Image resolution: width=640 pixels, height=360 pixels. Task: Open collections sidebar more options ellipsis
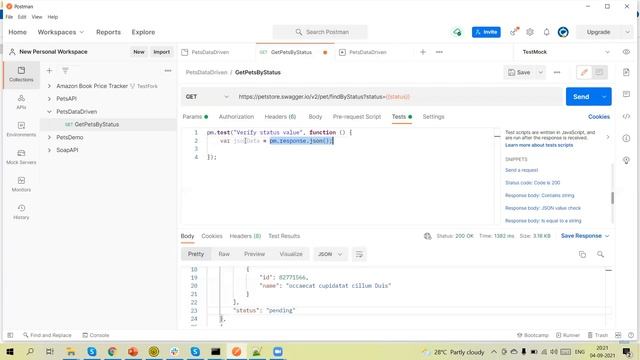tap(168, 71)
